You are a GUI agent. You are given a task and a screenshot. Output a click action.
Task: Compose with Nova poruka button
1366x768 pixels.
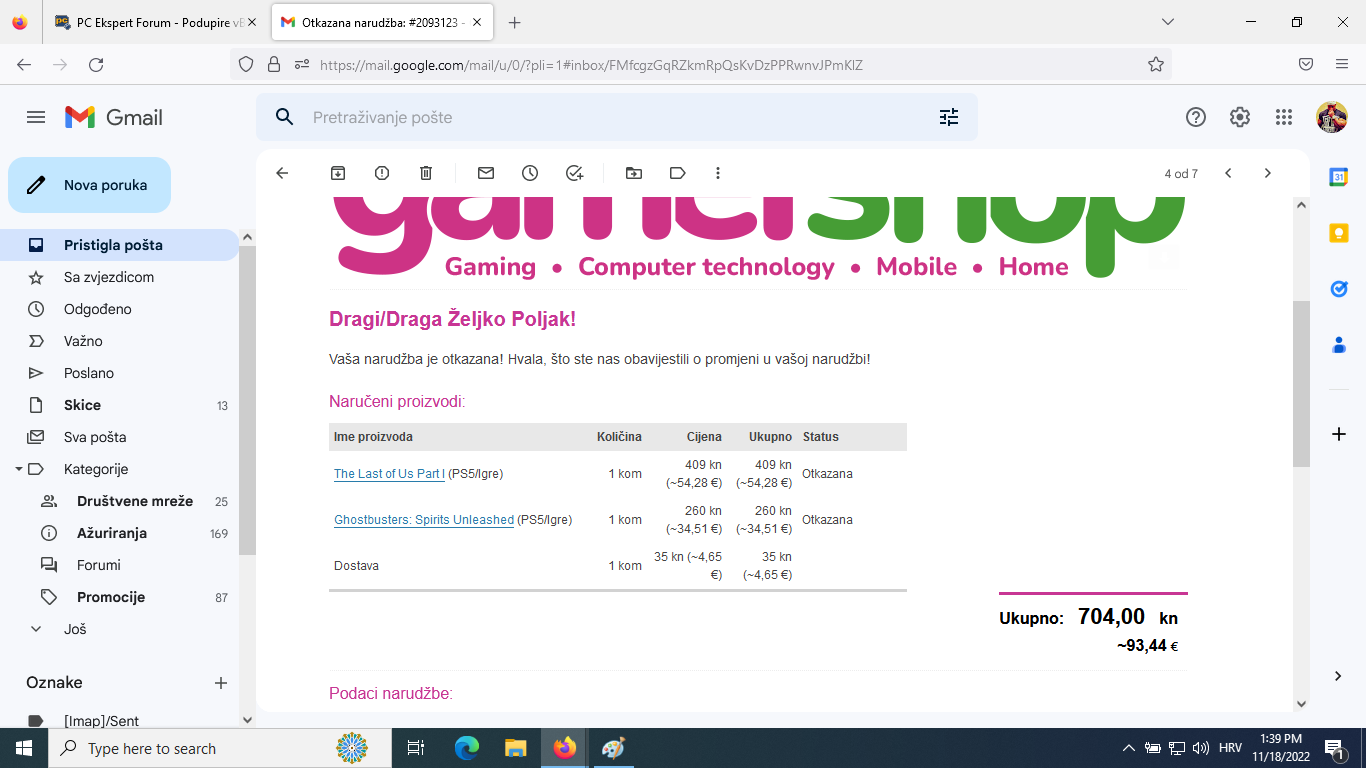pyautogui.click(x=90, y=185)
